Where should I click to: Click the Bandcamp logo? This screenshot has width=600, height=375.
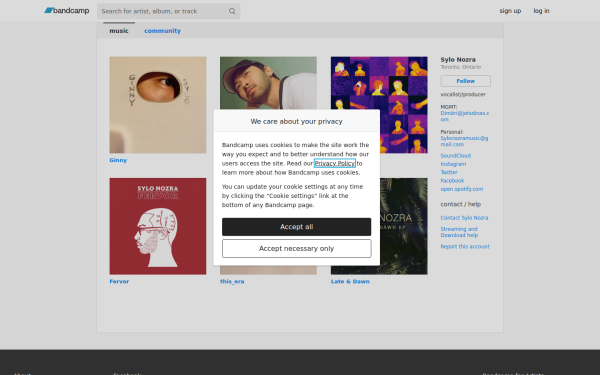click(x=67, y=11)
